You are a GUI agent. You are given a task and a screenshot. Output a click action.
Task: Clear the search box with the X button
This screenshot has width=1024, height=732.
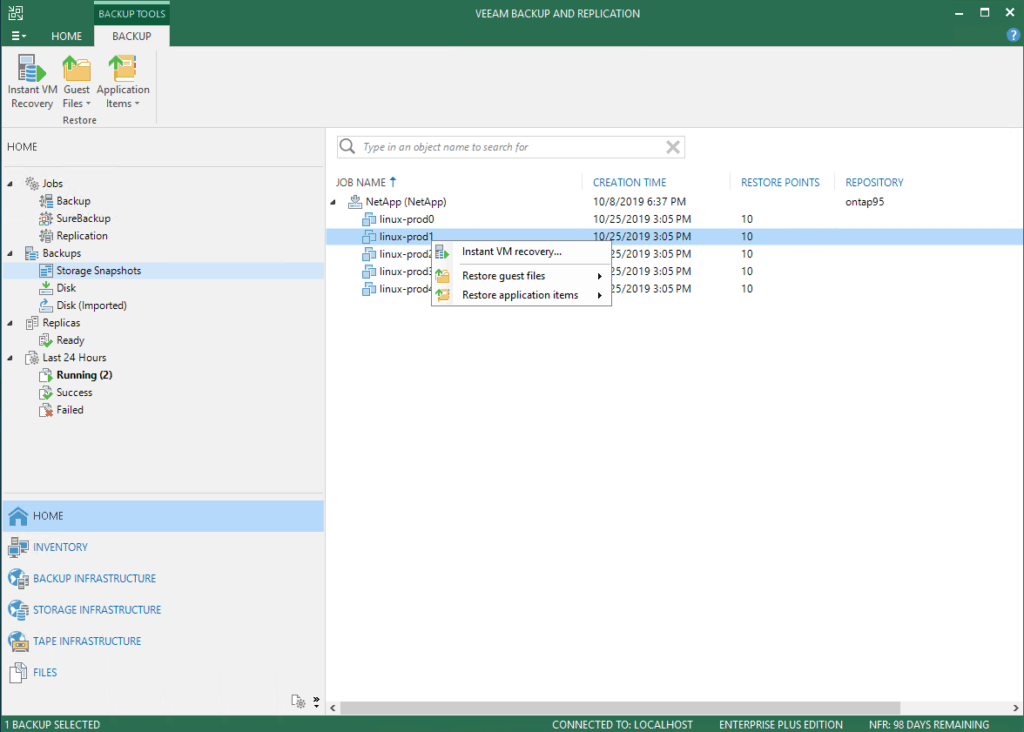click(x=674, y=147)
